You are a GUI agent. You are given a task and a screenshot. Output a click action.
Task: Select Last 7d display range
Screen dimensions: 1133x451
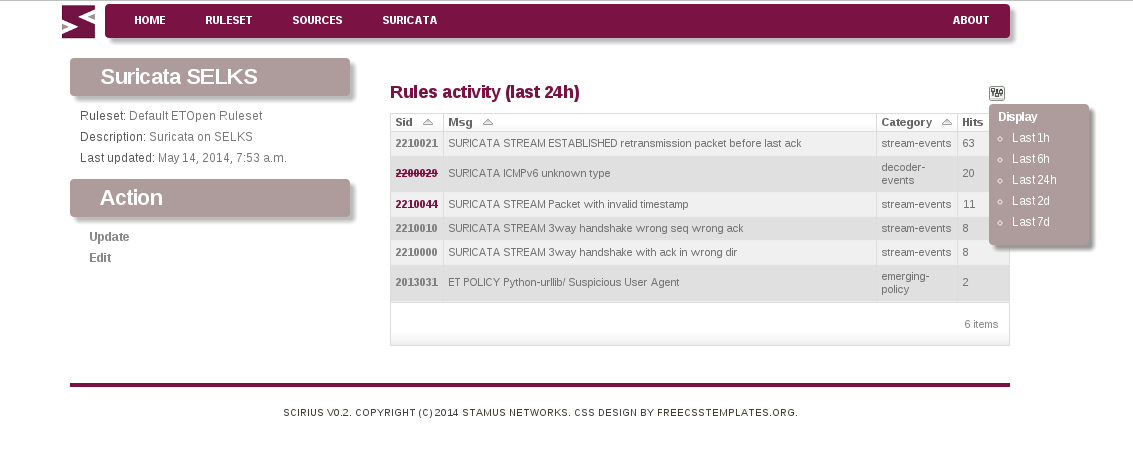pyautogui.click(x=1030, y=222)
